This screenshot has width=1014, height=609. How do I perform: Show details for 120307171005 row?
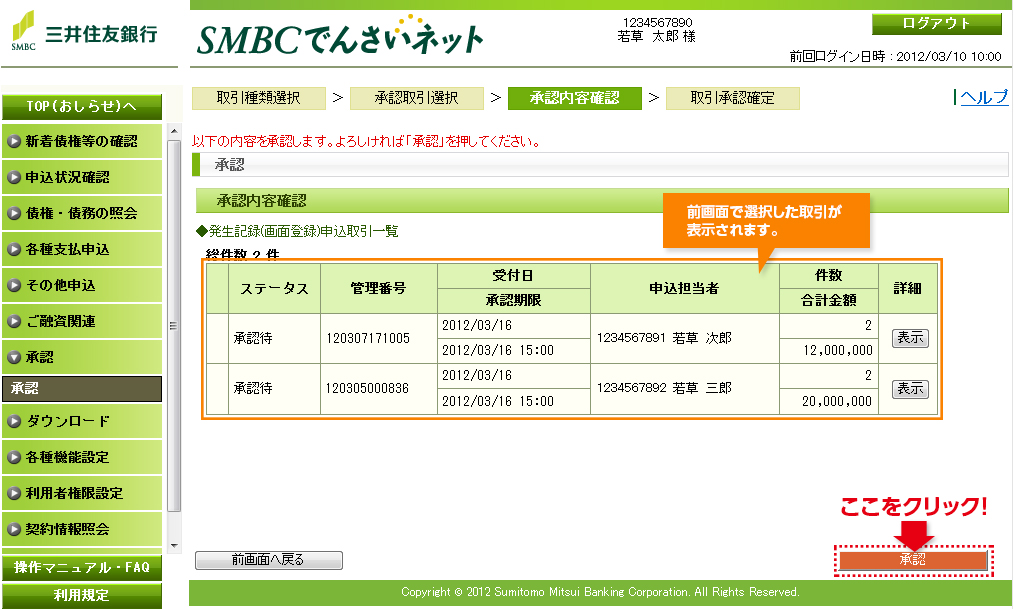(910, 338)
